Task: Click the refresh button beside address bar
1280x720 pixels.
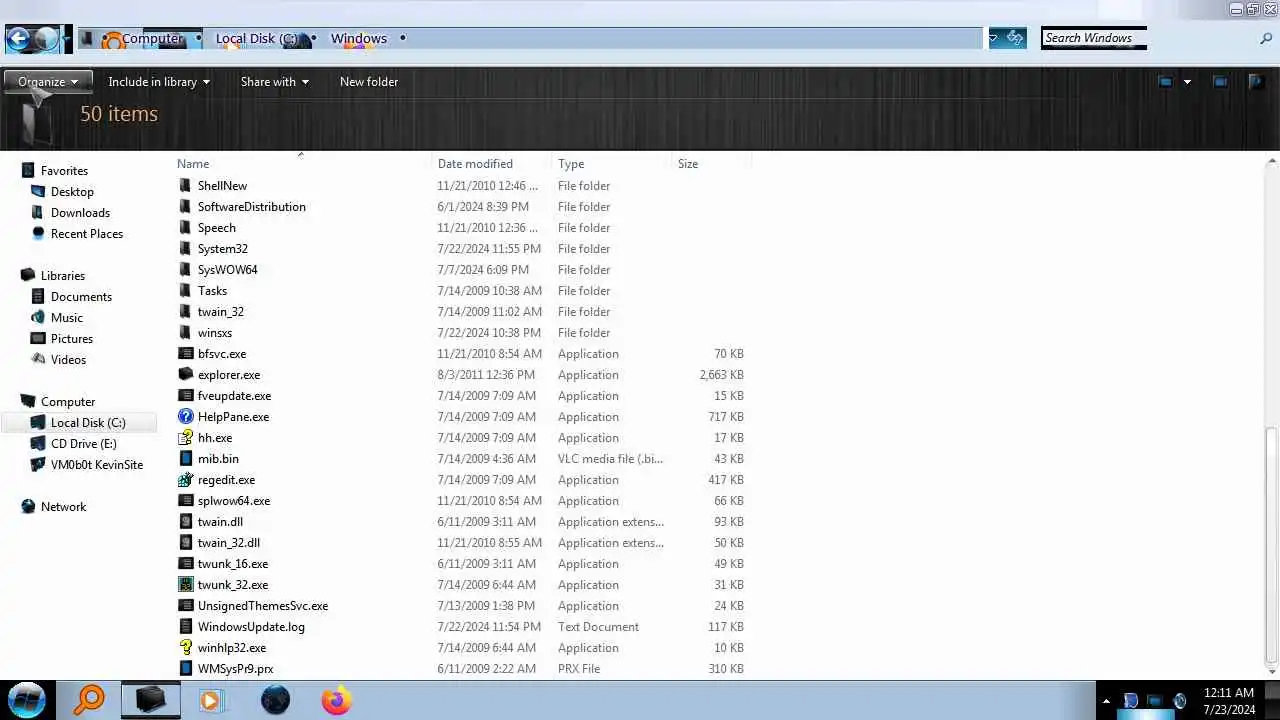Action: click(1015, 38)
